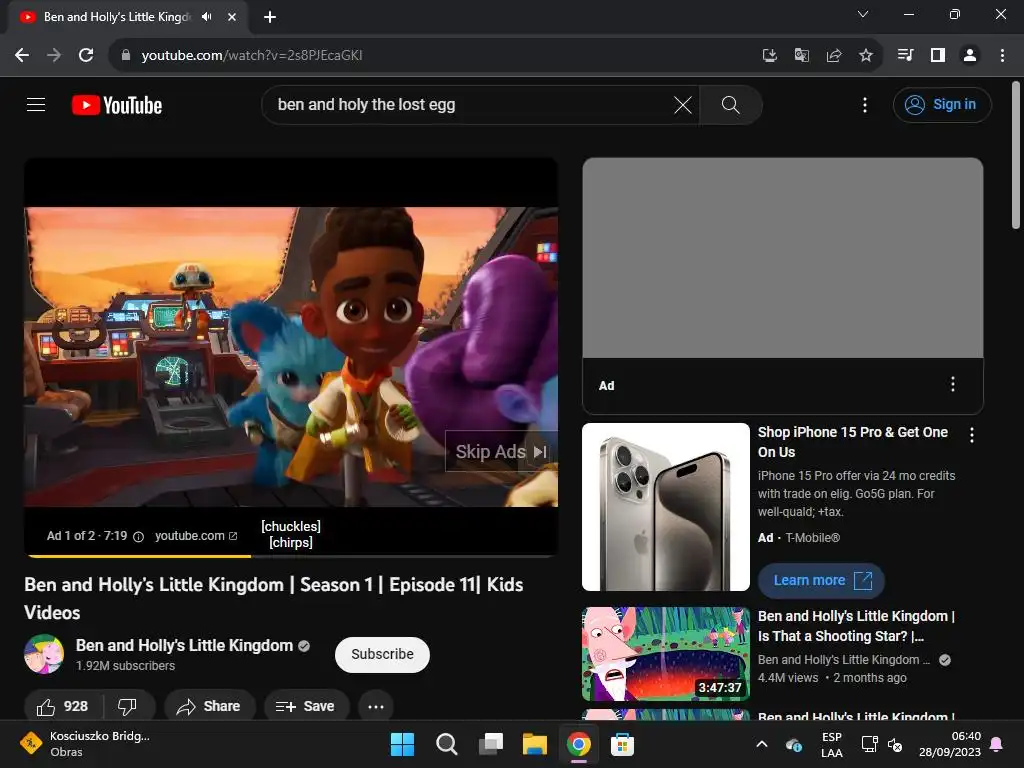Open options for iPhone 15 Pro ad
Viewport: 1024px width, 768px height.
[x=972, y=435]
